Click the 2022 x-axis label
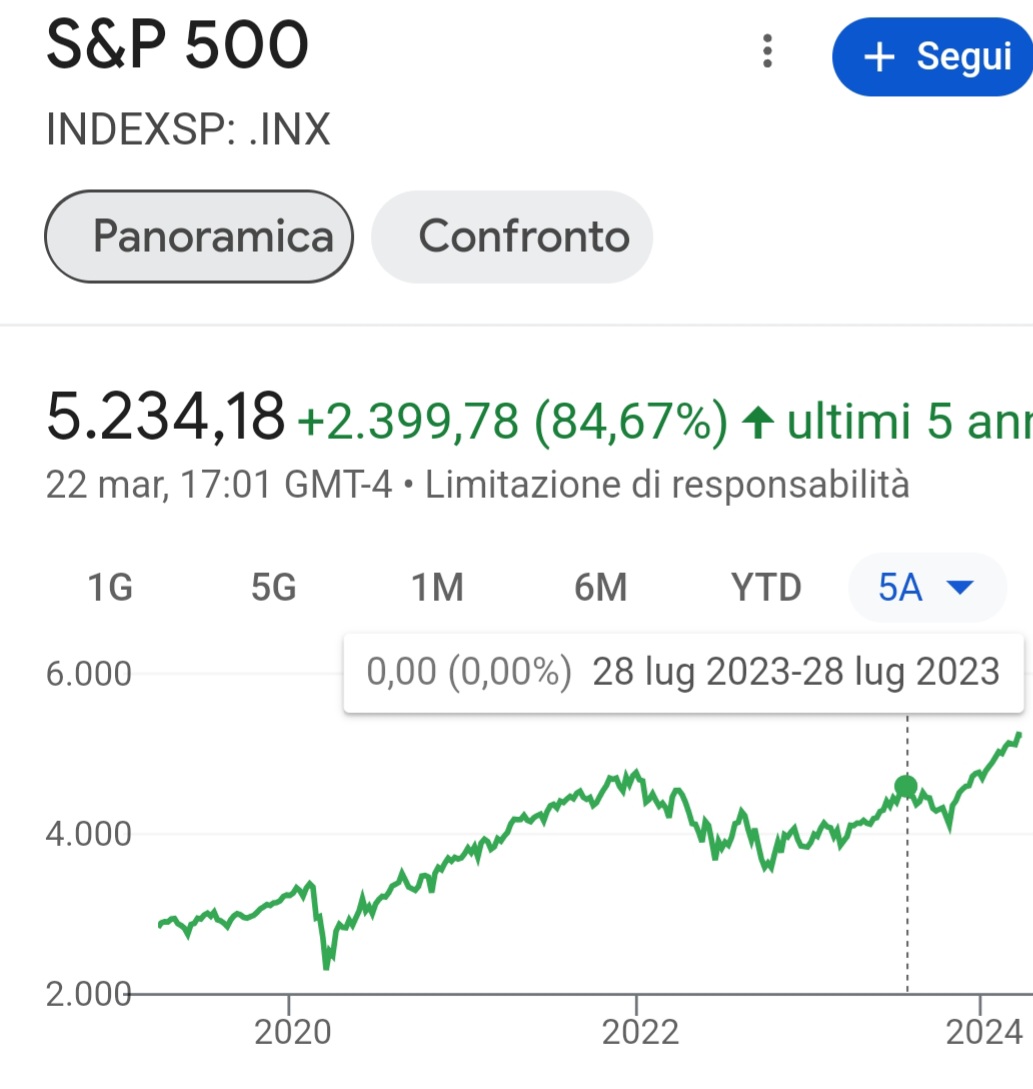The image size is (1033, 1089). (638, 1031)
